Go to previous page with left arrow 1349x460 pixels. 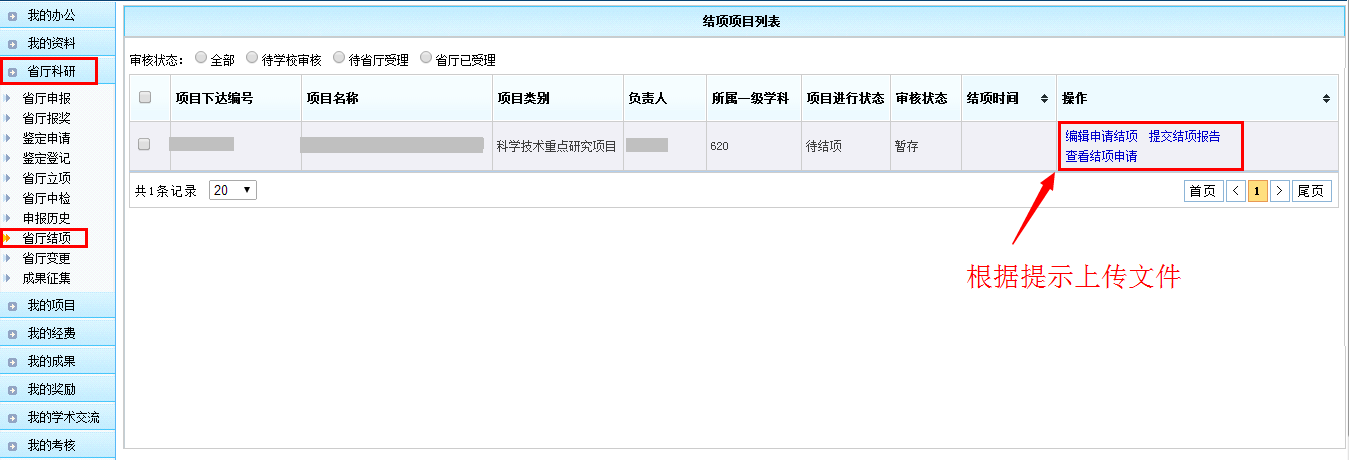(1236, 191)
